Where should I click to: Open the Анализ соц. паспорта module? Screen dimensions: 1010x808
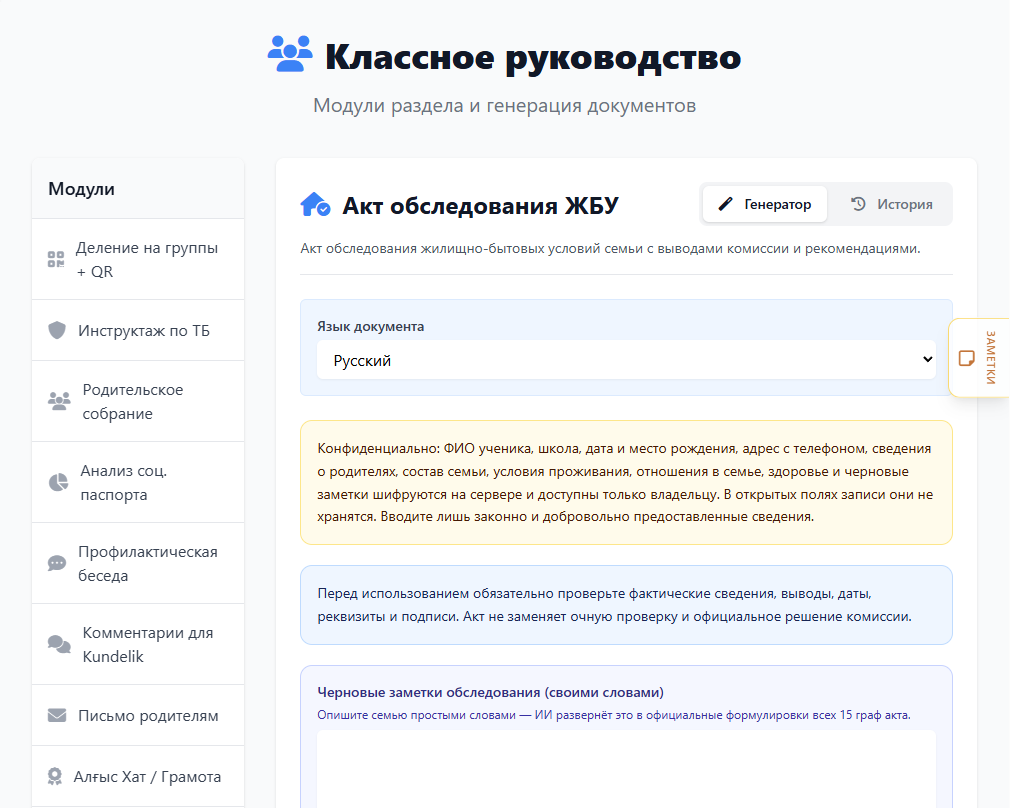point(138,482)
